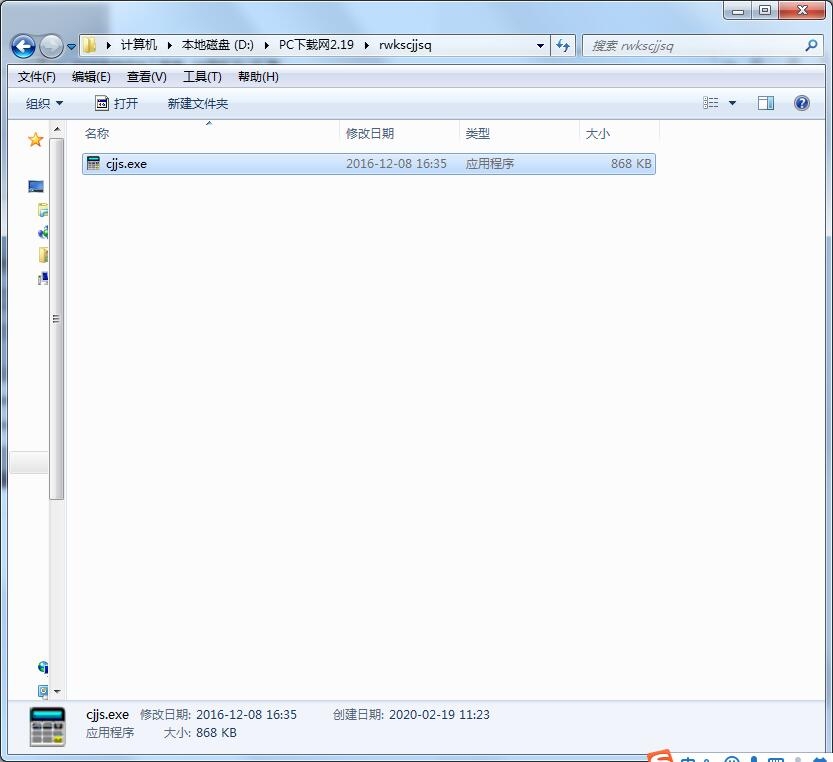
Task: Expand arrow before 计算机 in address bar
Action: 109,45
